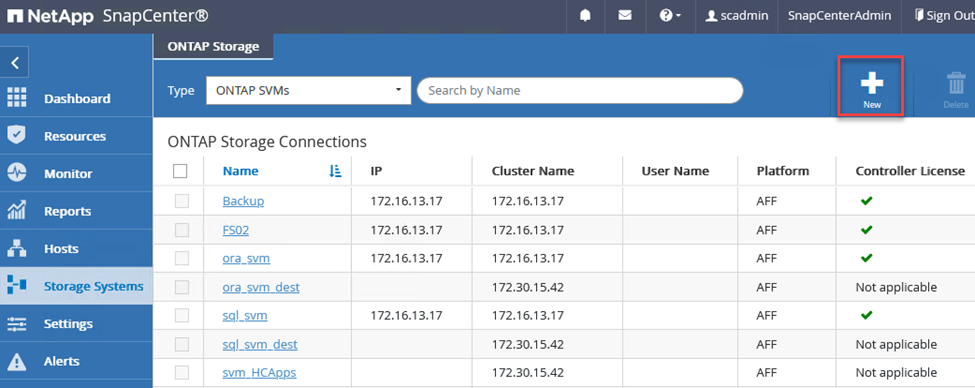Toggle the select-all checkbox in table header
The width and height of the screenshot is (975, 388).
[180, 171]
